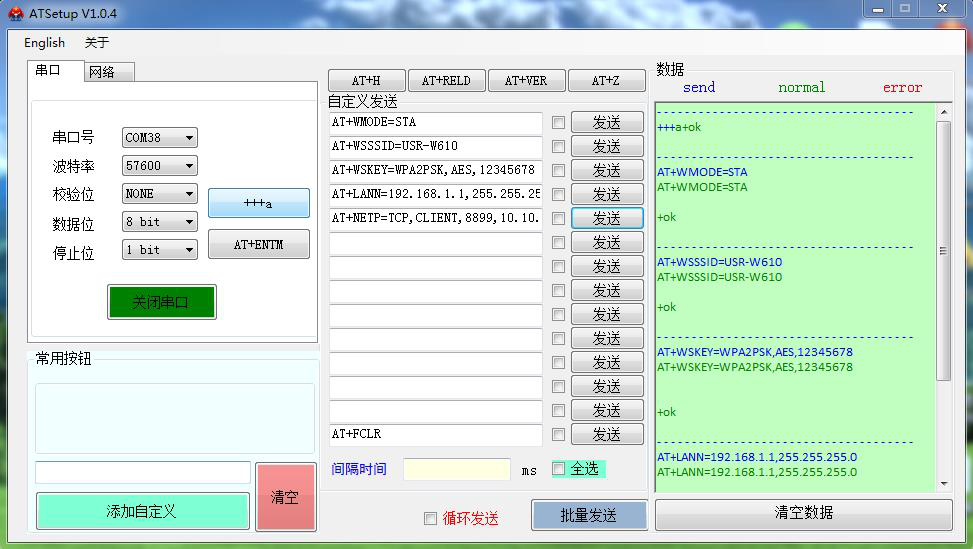Minimize the ATSetup window

tap(878, 9)
